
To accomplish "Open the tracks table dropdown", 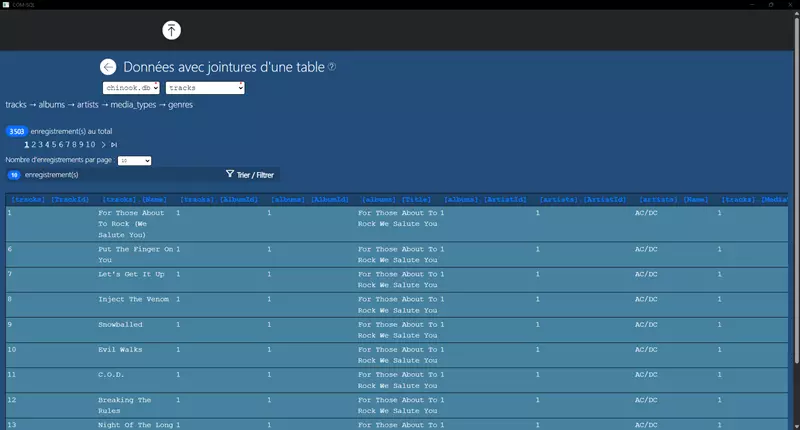I will 205,88.
